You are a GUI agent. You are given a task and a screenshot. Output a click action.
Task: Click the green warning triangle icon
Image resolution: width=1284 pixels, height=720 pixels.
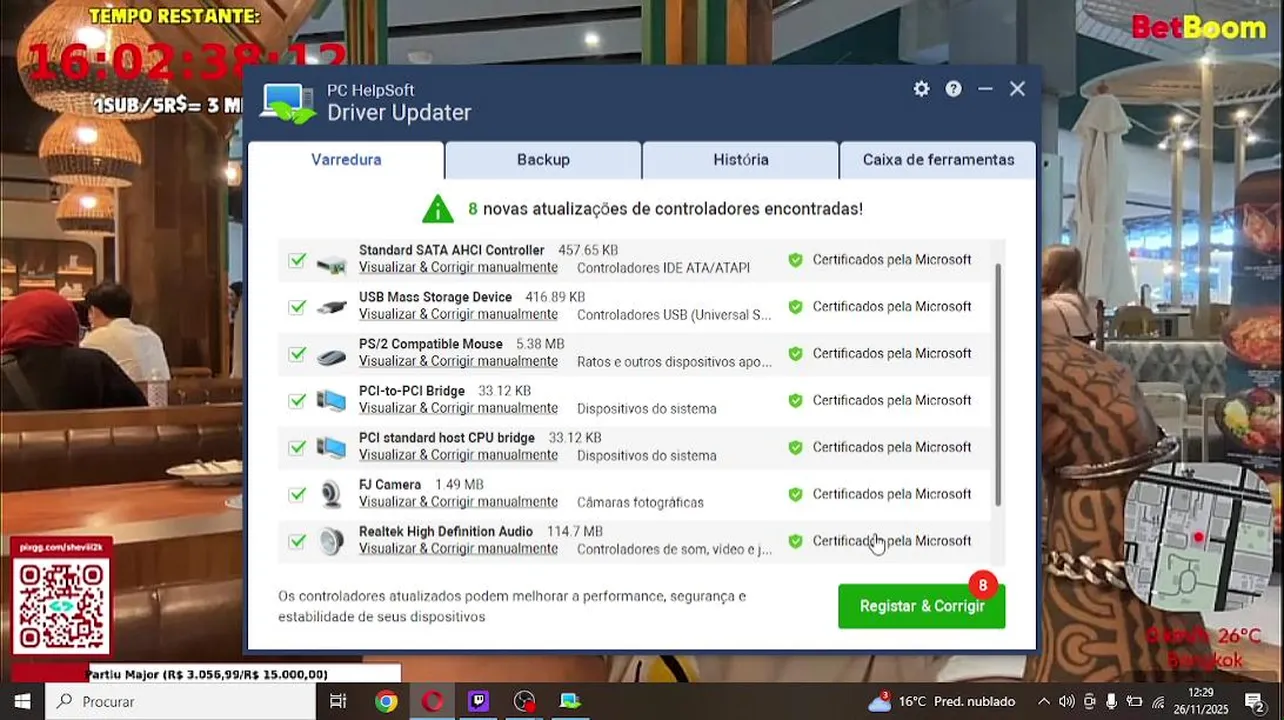point(437,208)
